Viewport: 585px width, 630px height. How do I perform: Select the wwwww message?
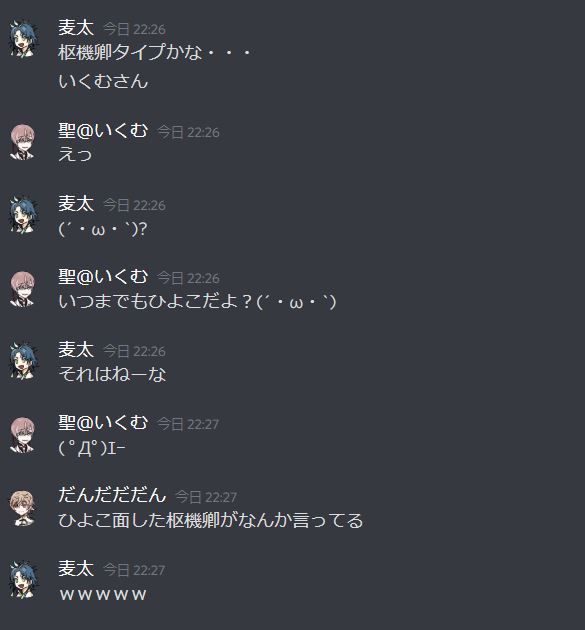[x=103, y=595]
